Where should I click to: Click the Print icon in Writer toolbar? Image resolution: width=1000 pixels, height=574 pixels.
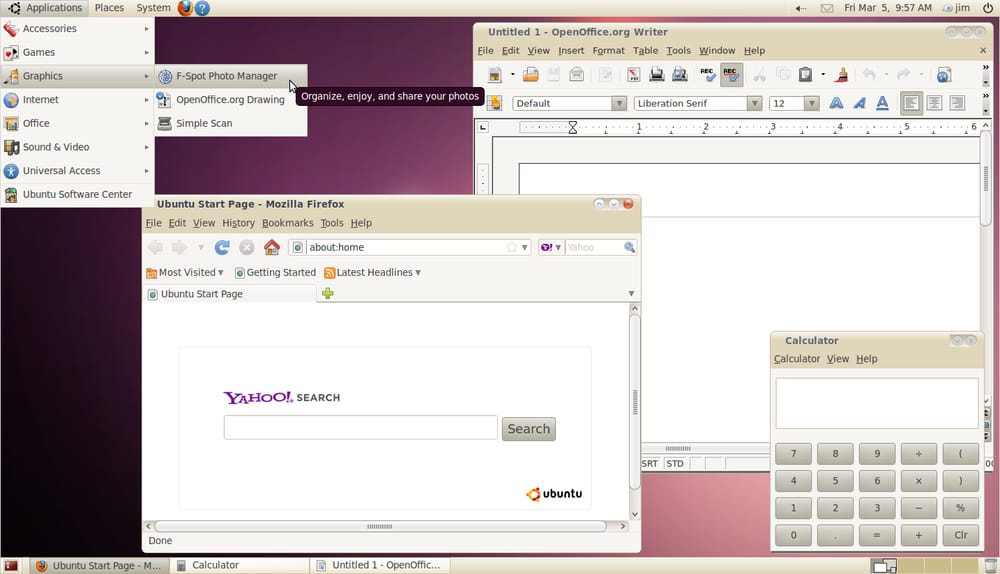pos(657,75)
